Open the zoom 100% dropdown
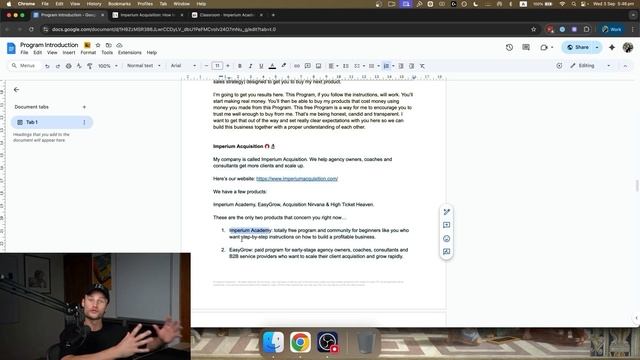The width and height of the screenshot is (640, 360). tap(108, 66)
